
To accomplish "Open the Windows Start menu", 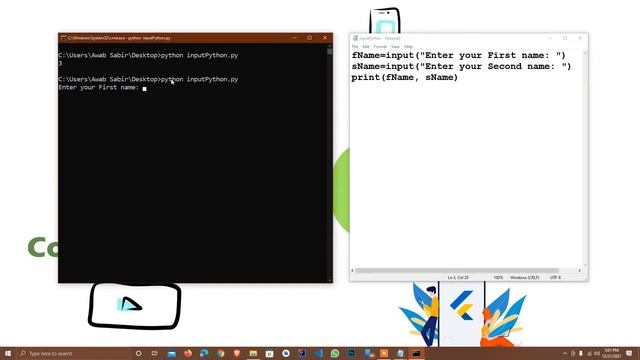I will [8, 353].
